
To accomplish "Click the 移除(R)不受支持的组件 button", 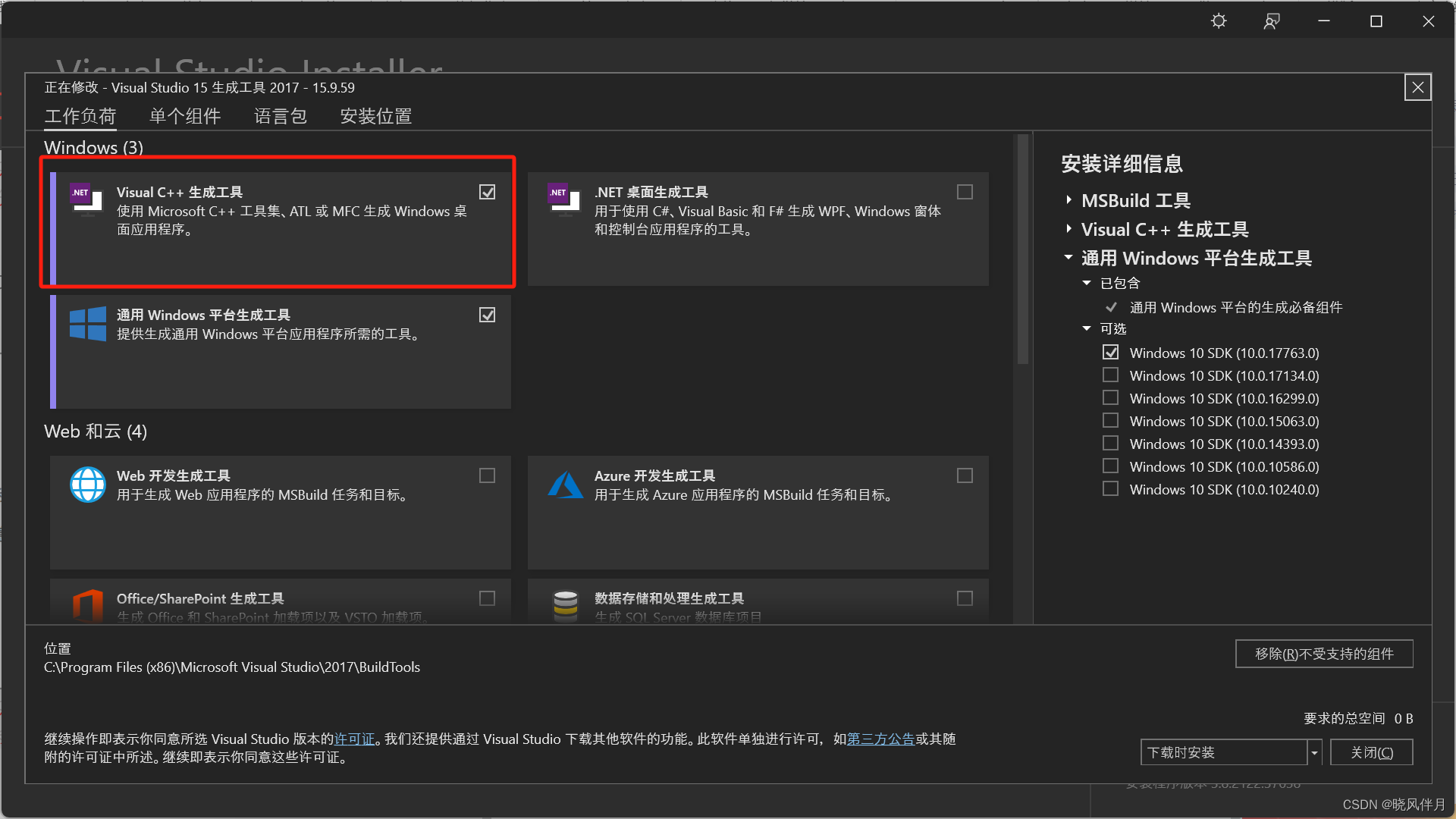I will pyautogui.click(x=1324, y=654).
